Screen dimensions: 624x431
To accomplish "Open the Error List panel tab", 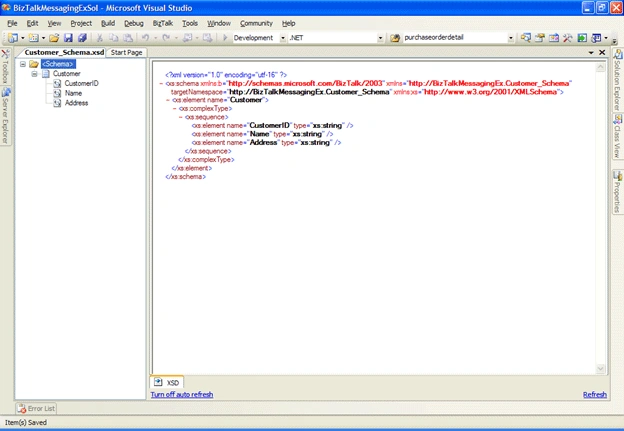I will [x=36, y=408].
